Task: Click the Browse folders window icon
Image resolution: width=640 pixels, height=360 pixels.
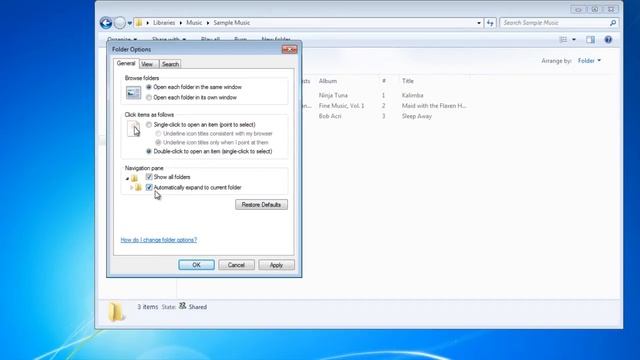Action: click(x=133, y=93)
